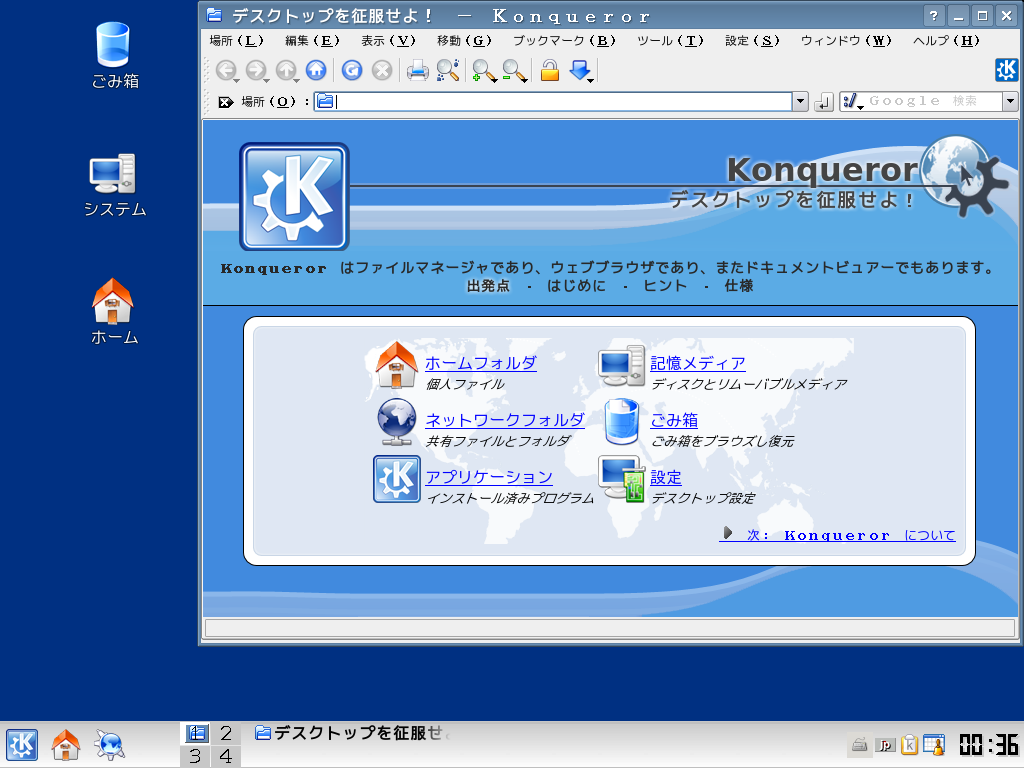Open the ブックマーク(B) menu
This screenshot has width=1024, height=768.
click(x=564, y=40)
